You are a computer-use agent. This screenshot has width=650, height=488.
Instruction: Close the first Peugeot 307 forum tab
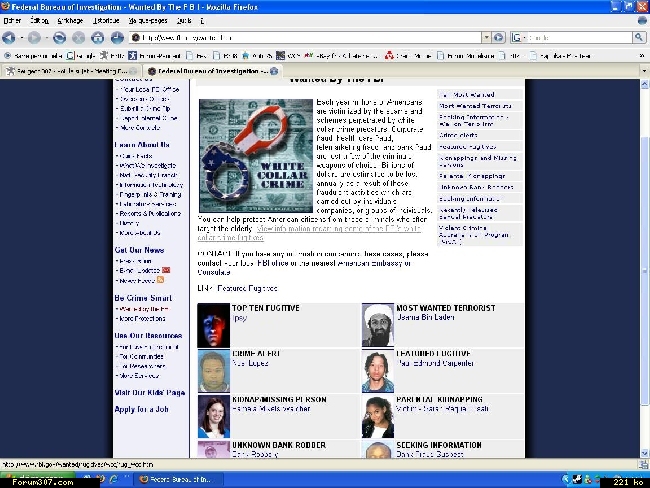(x=133, y=71)
